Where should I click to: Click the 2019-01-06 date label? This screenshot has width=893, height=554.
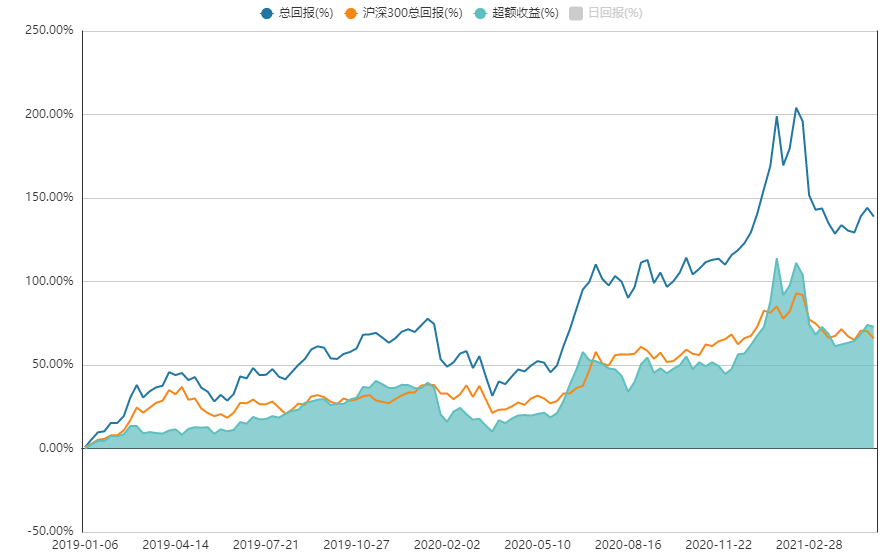85,545
